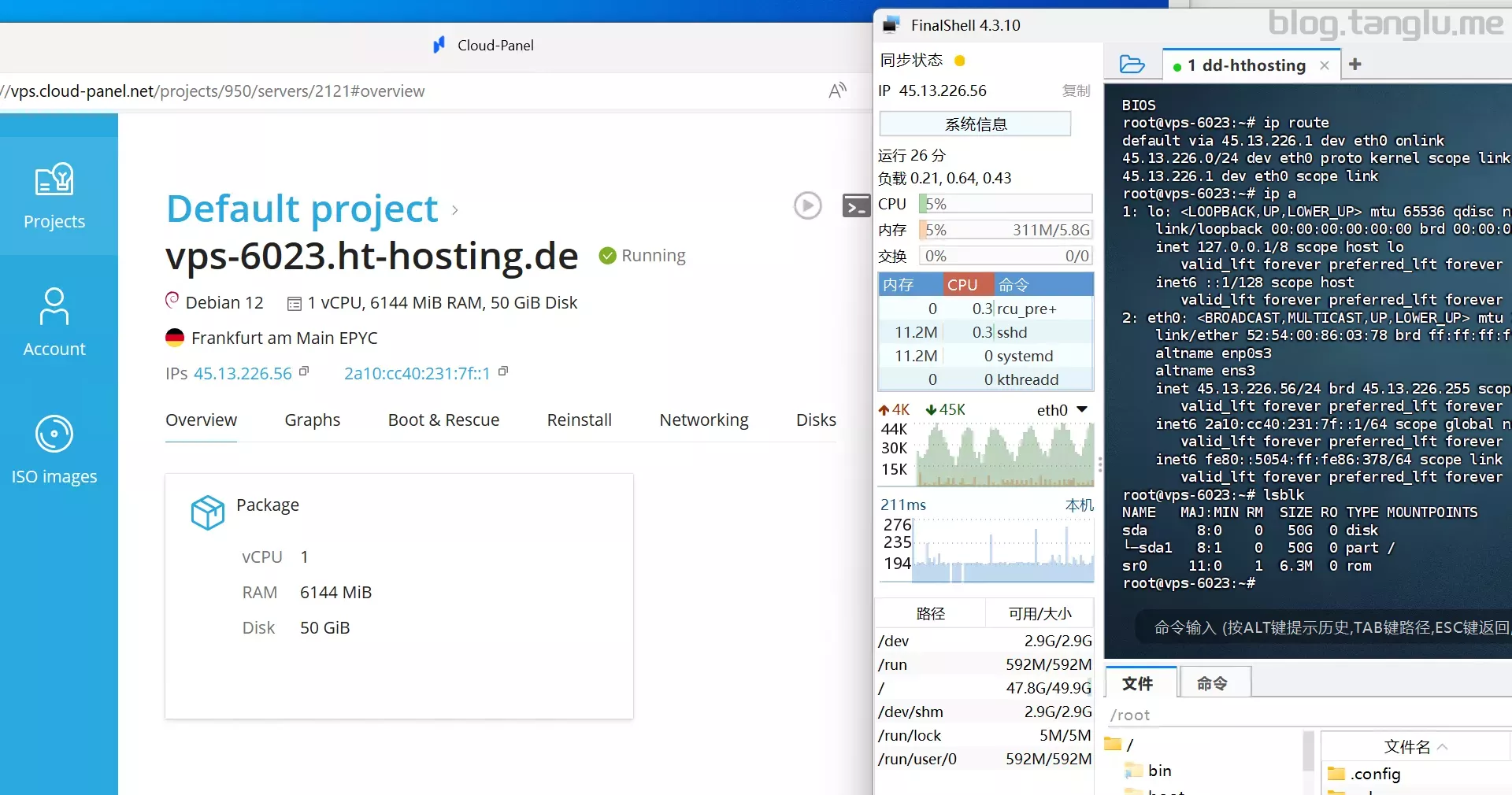Open the web console terminal icon
Image resolution: width=1512 pixels, height=795 pixels.
click(x=856, y=206)
